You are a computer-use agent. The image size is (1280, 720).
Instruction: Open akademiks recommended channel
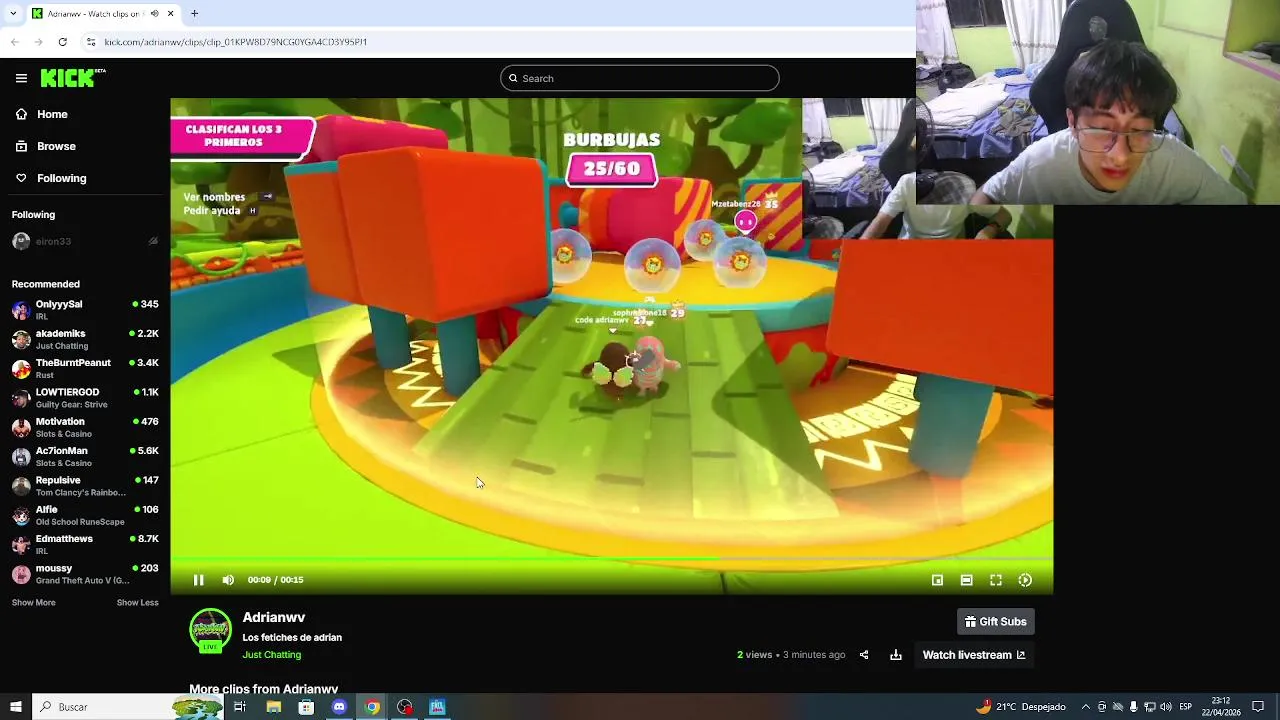[x=85, y=339]
